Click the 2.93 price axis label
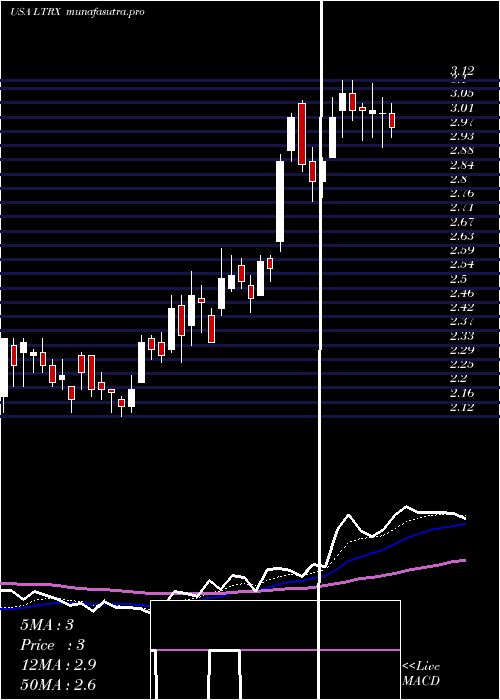 point(462,136)
